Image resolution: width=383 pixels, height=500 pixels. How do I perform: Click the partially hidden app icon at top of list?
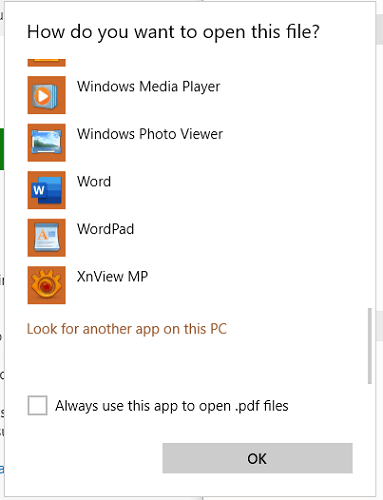pos(46,63)
